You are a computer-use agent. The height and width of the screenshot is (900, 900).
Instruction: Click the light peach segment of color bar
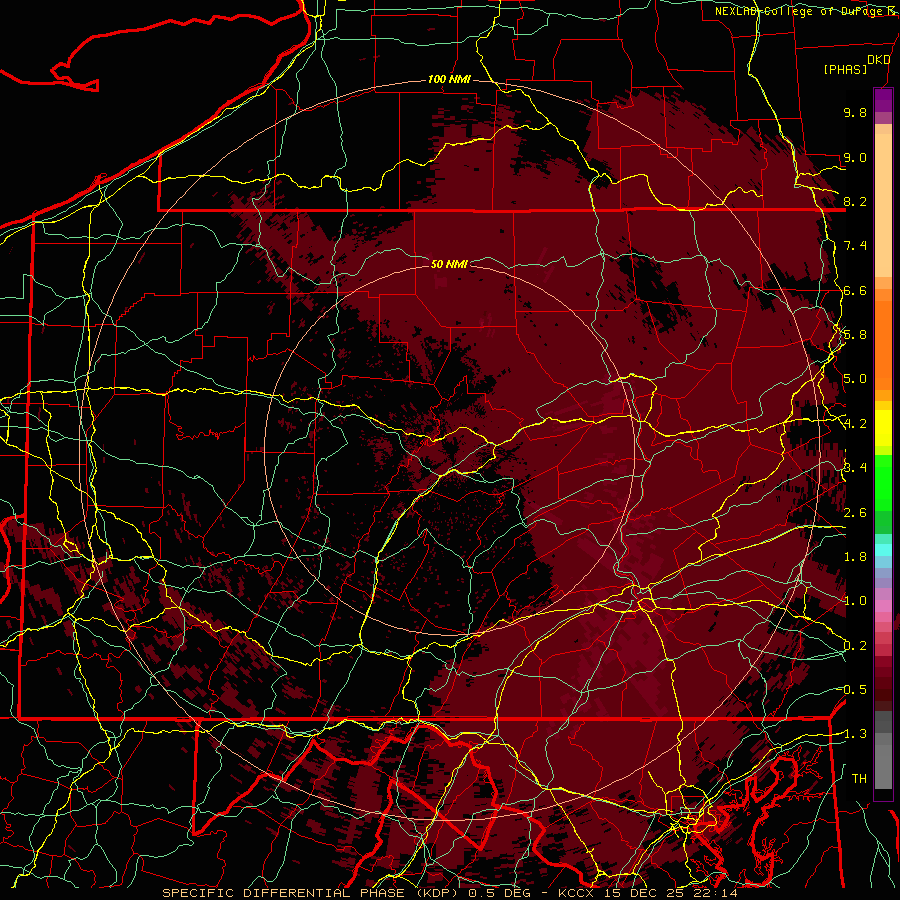[883, 207]
